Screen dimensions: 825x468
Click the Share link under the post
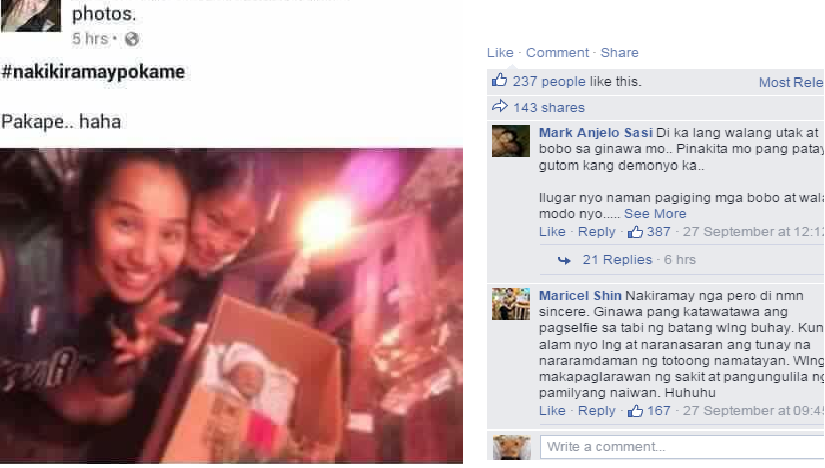point(619,53)
